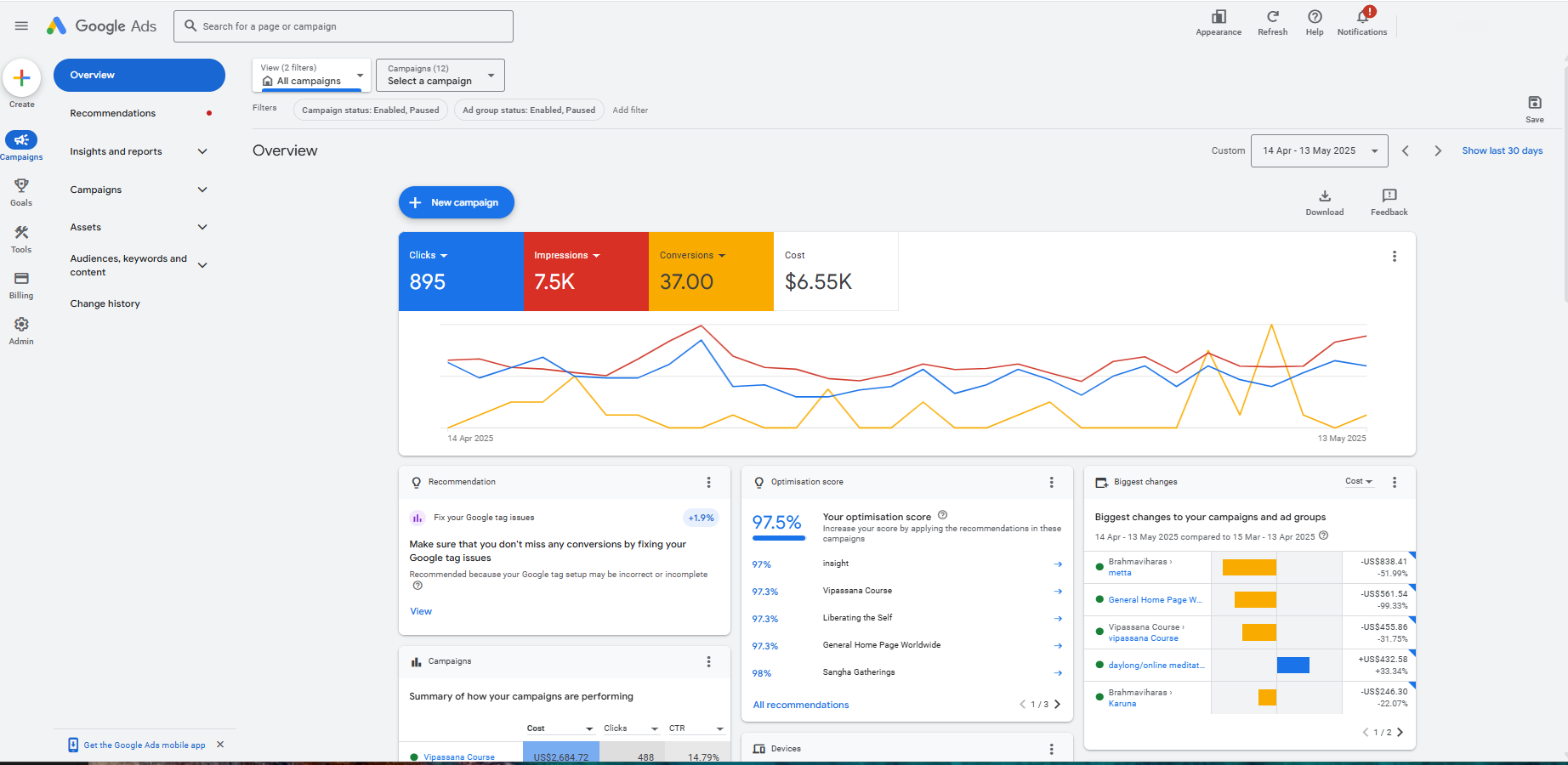Screen dimensions: 1568x765
Task: Open the Goals sidebar section
Action: pos(21,192)
